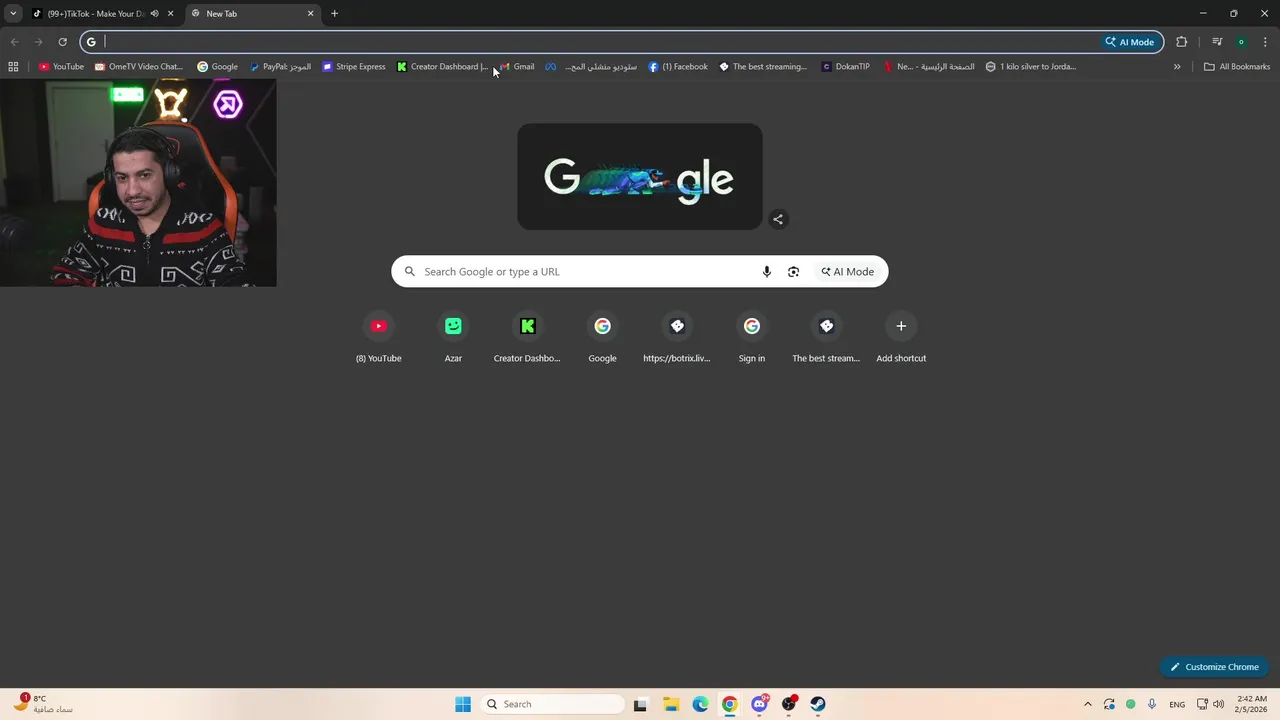
Task: Expand the All Bookmarks folder
Action: point(1237,67)
